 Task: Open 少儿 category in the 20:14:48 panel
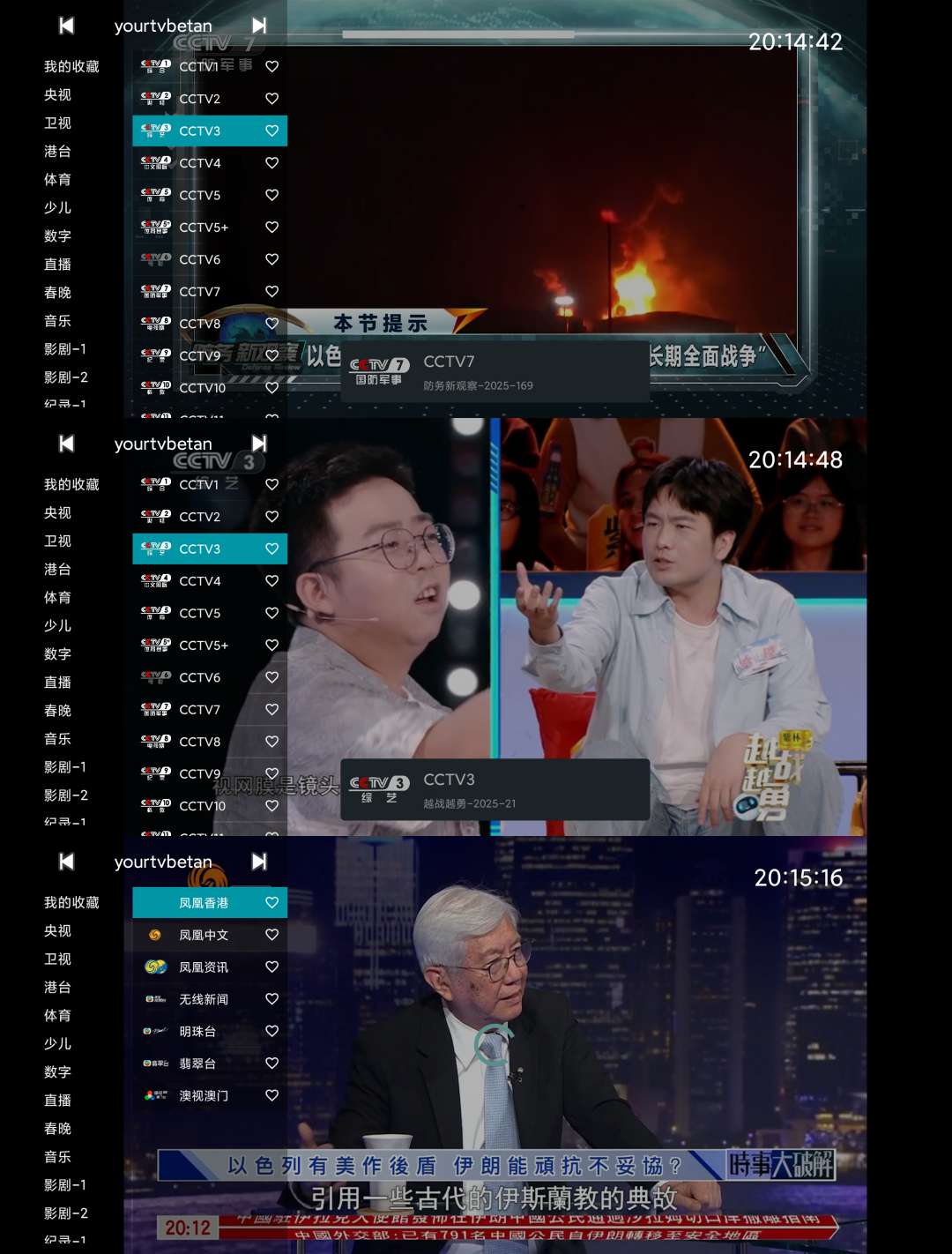click(x=57, y=626)
